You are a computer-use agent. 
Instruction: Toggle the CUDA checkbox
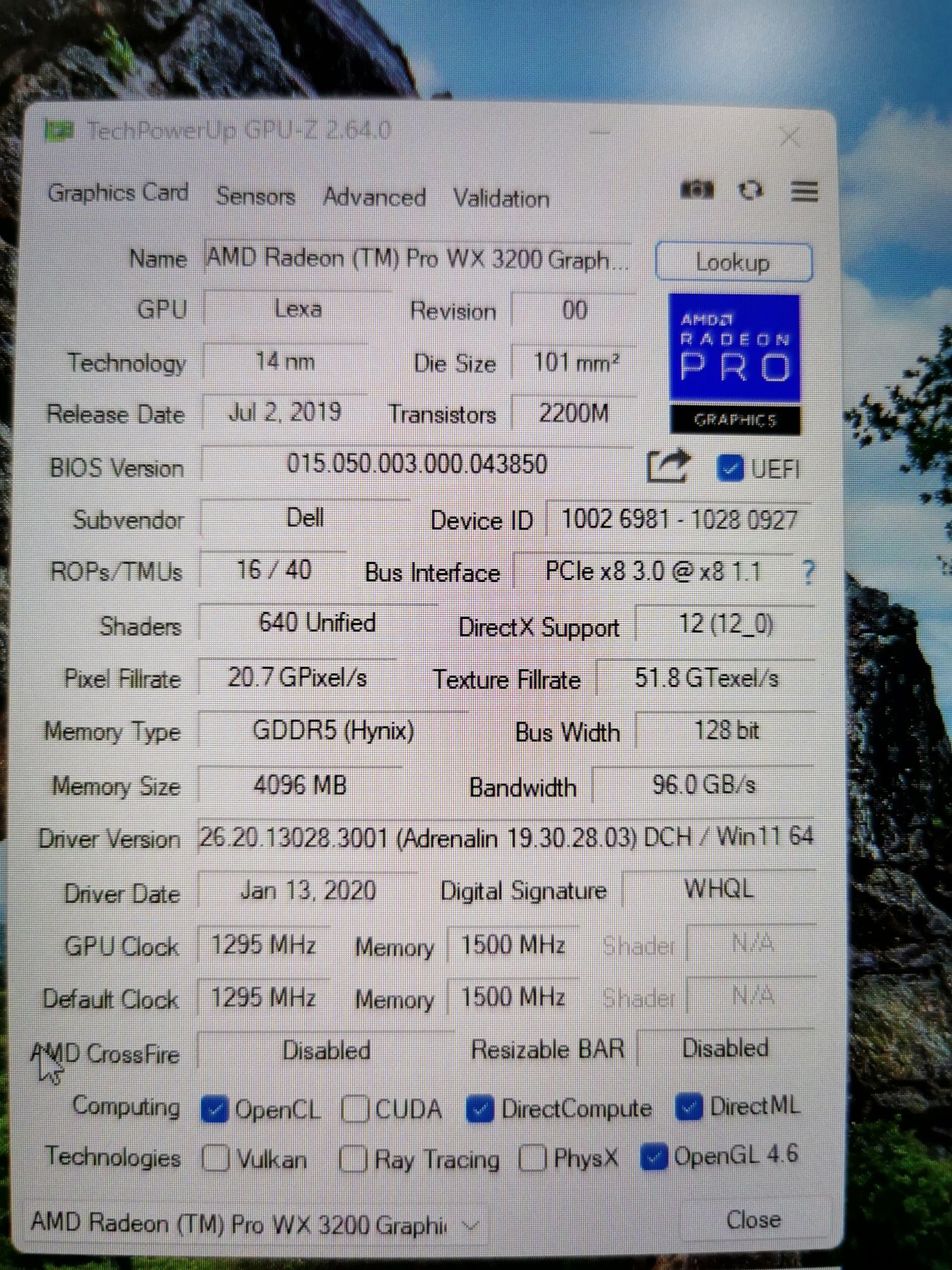click(x=355, y=1109)
